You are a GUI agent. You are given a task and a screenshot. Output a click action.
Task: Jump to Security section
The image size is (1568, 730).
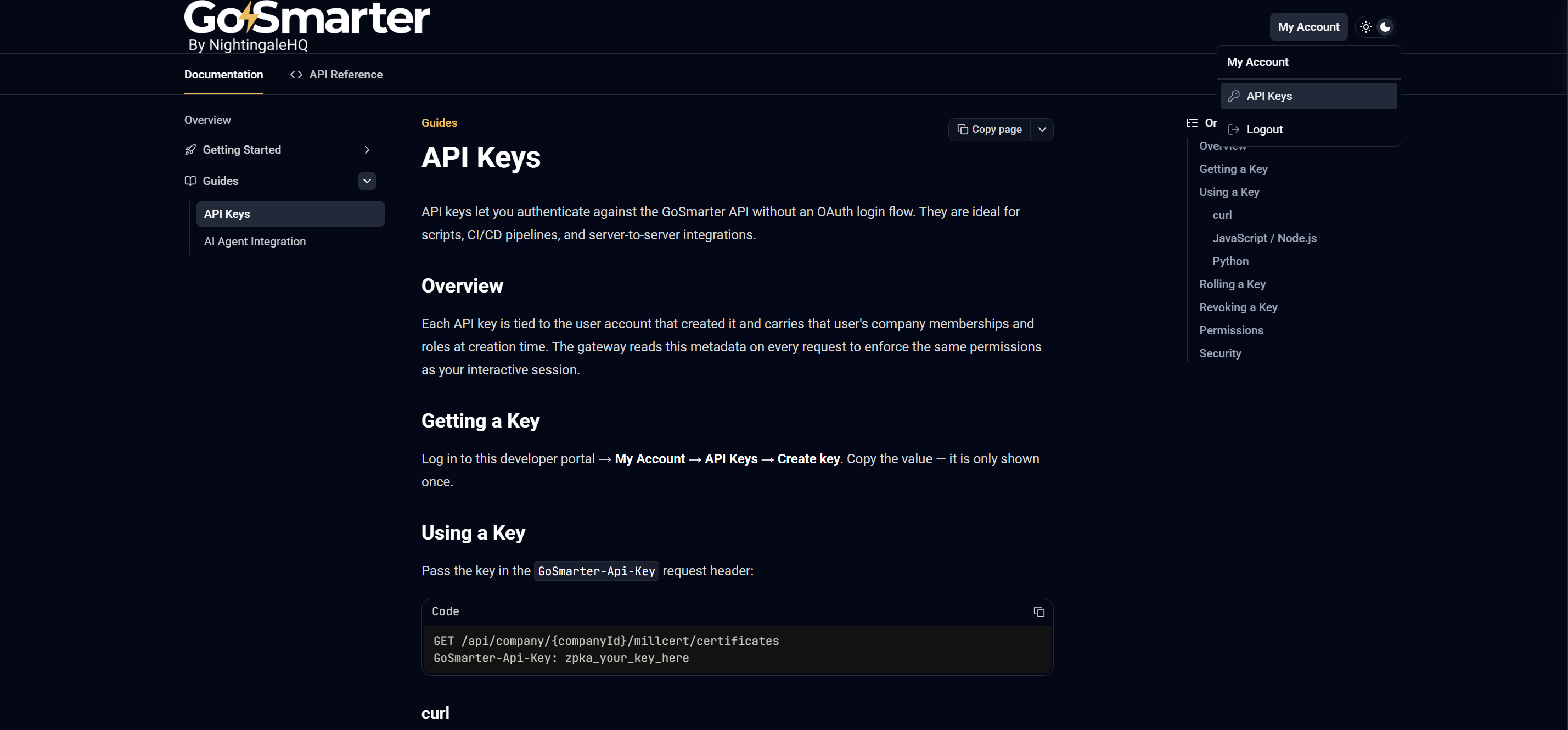[1220, 353]
